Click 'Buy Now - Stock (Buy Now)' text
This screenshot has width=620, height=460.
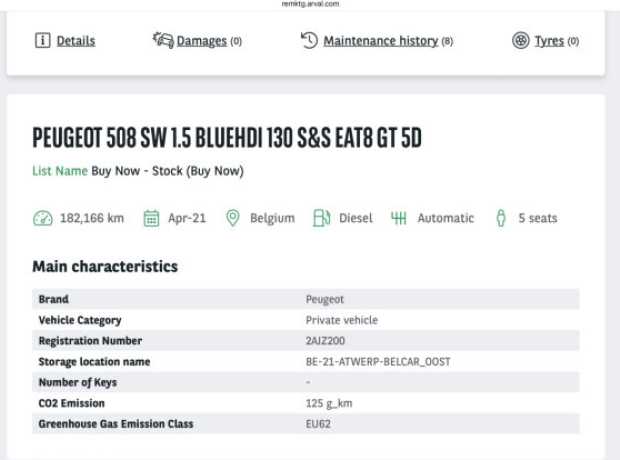point(167,171)
